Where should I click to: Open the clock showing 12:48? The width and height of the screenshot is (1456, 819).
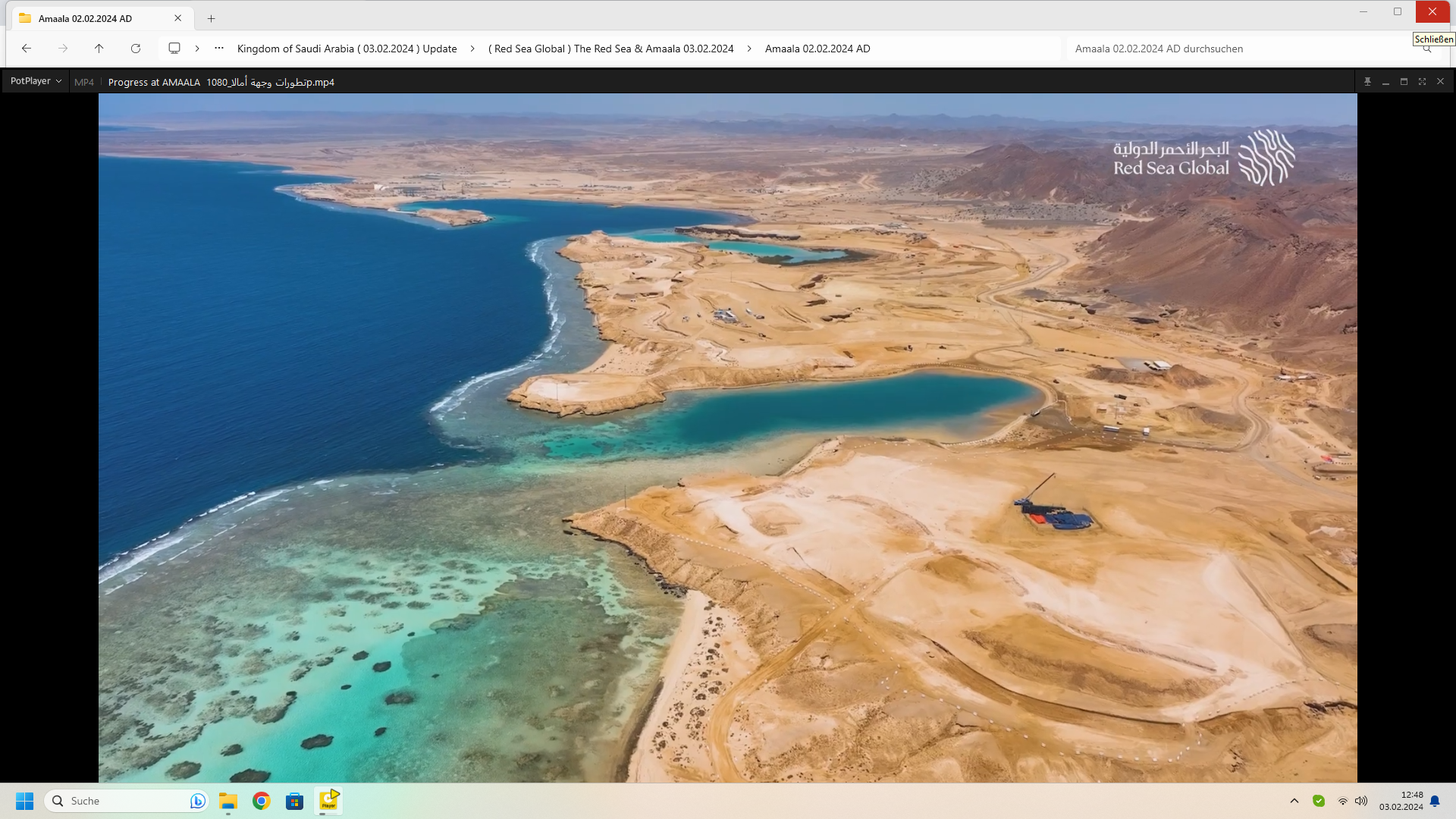pos(1401,801)
